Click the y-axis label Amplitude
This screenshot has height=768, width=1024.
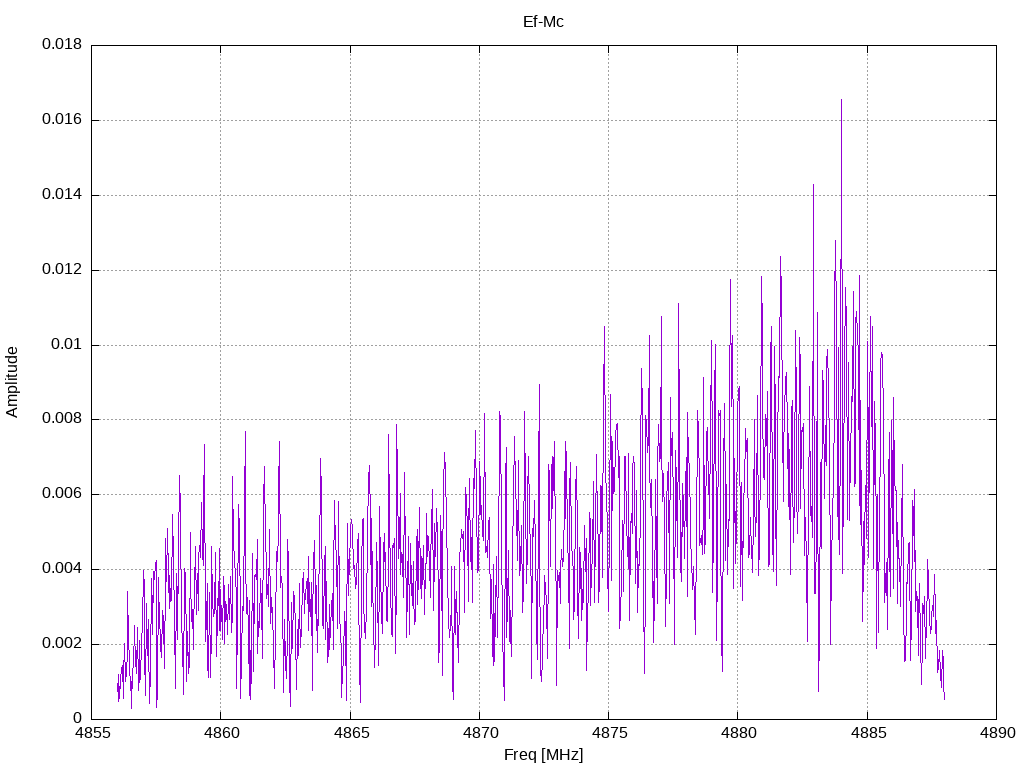(x=12, y=382)
